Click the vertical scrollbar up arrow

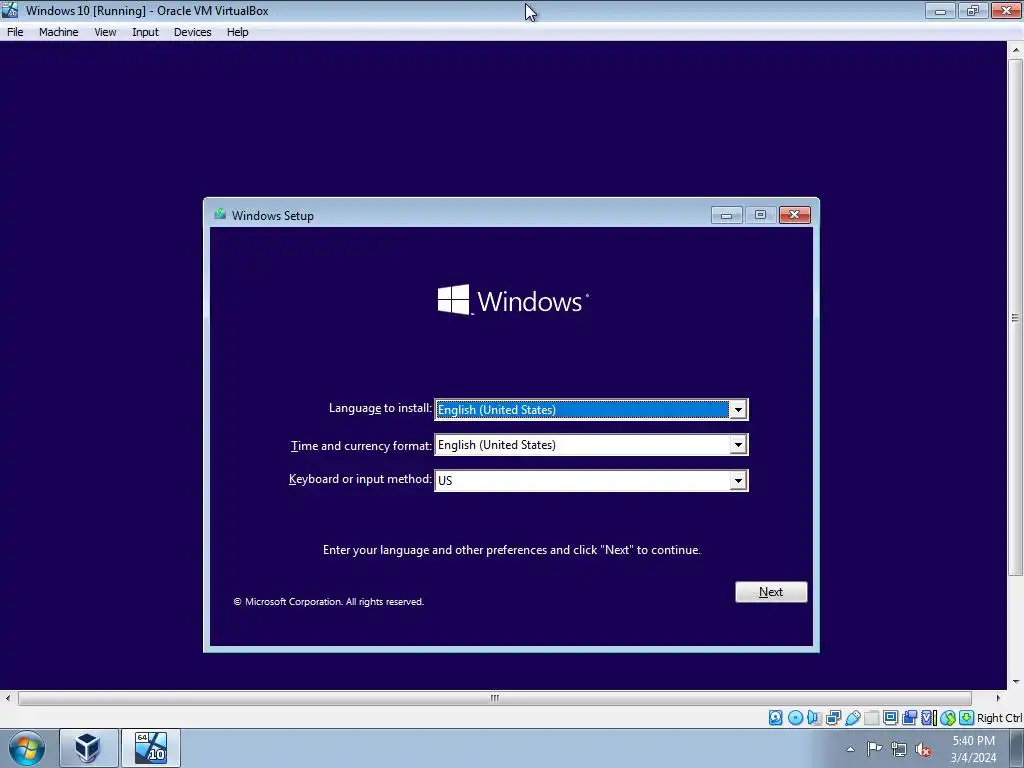coord(1016,50)
